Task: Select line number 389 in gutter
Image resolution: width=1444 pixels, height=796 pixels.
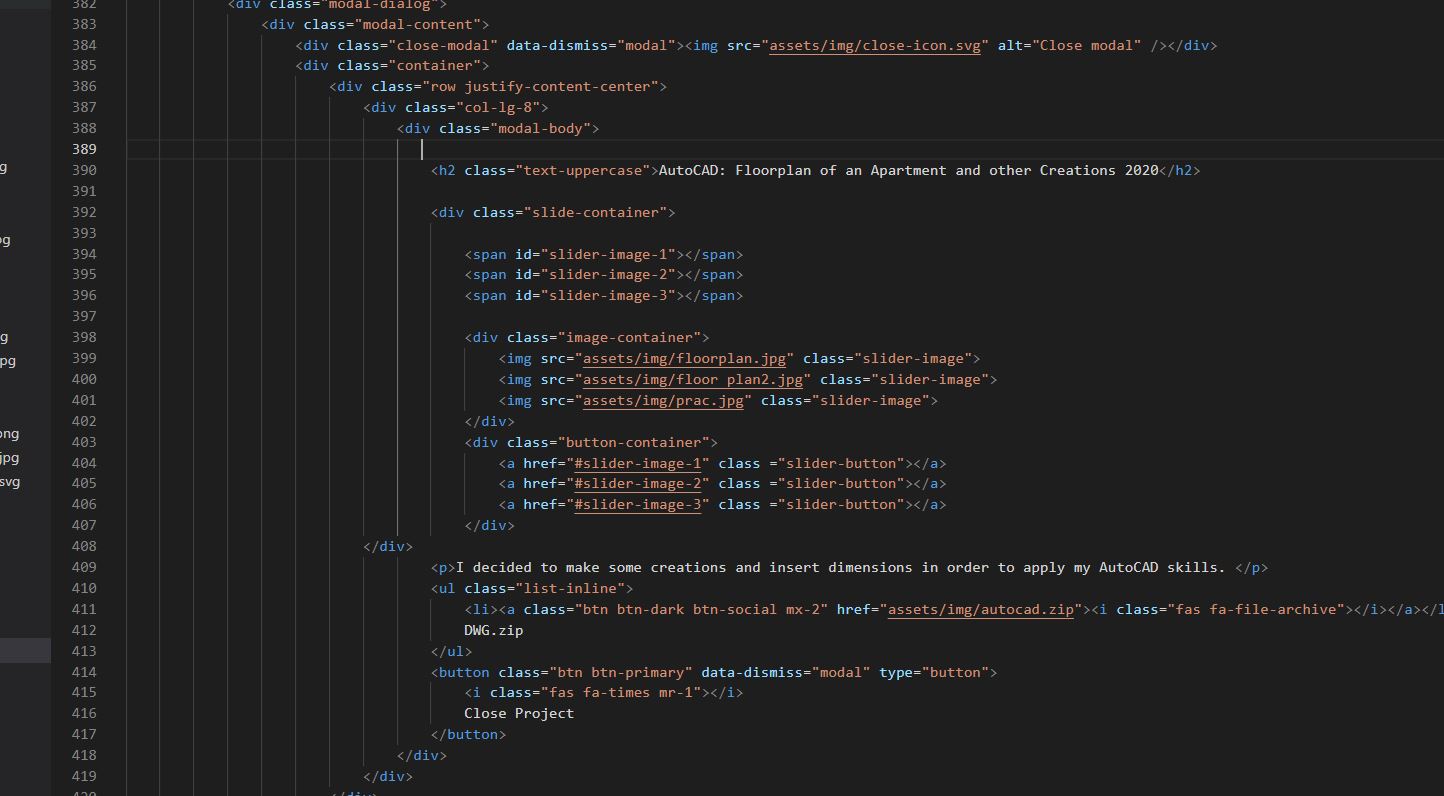Action: click(84, 149)
